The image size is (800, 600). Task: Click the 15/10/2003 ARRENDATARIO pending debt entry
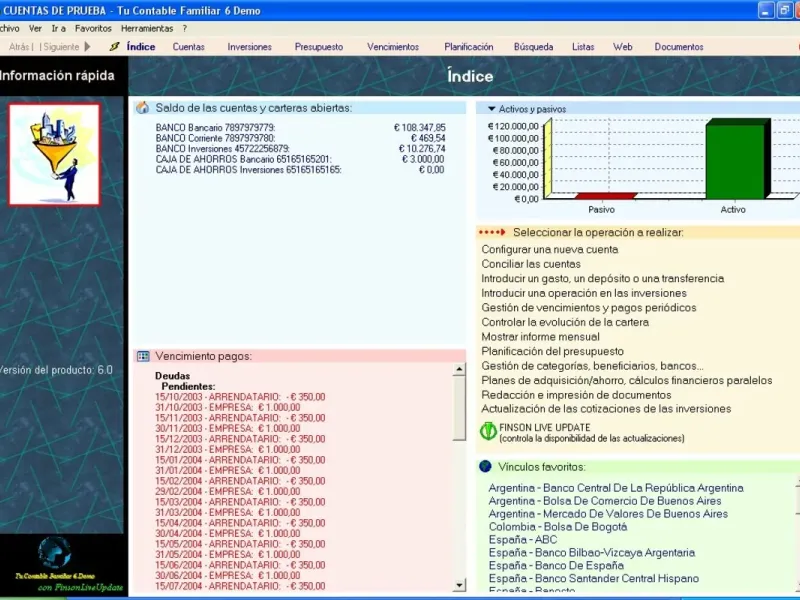pos(240,397)
